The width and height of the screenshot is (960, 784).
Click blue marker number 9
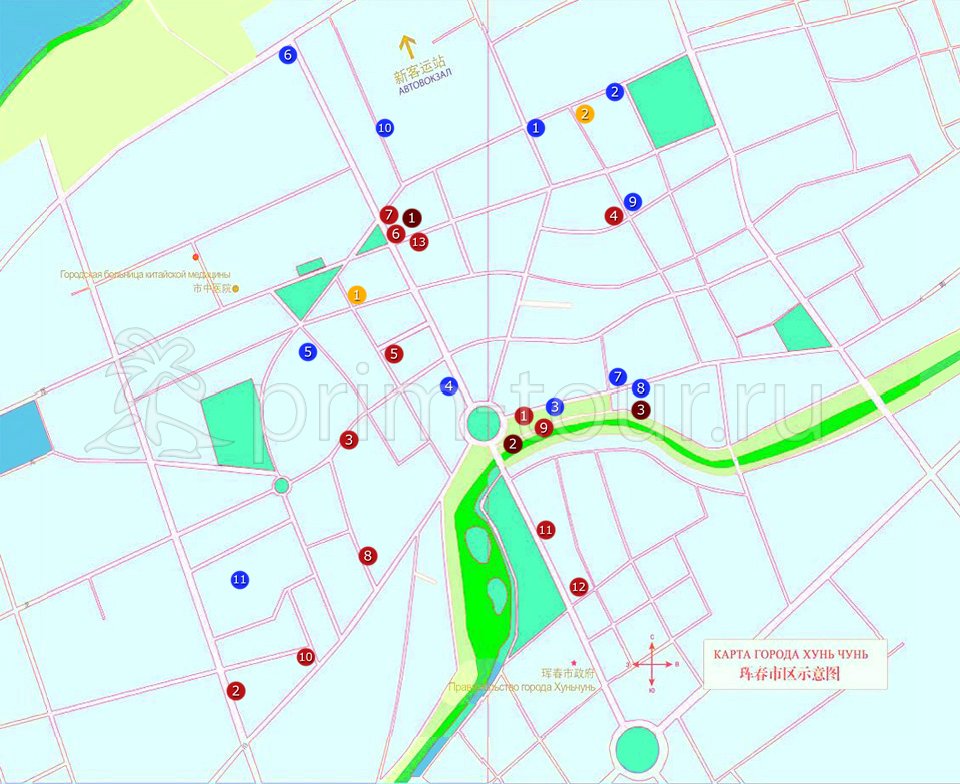[x=631, y=201]
